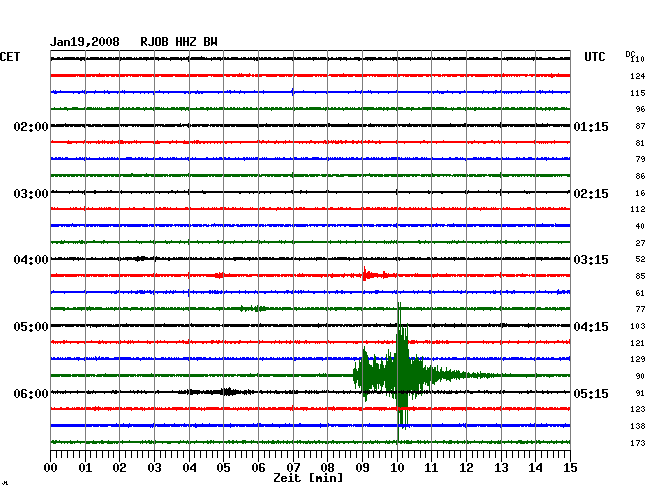Click minute 05 on the Zeit axis
The width and height of the screenshot is (650, 494).
[223, 467]
